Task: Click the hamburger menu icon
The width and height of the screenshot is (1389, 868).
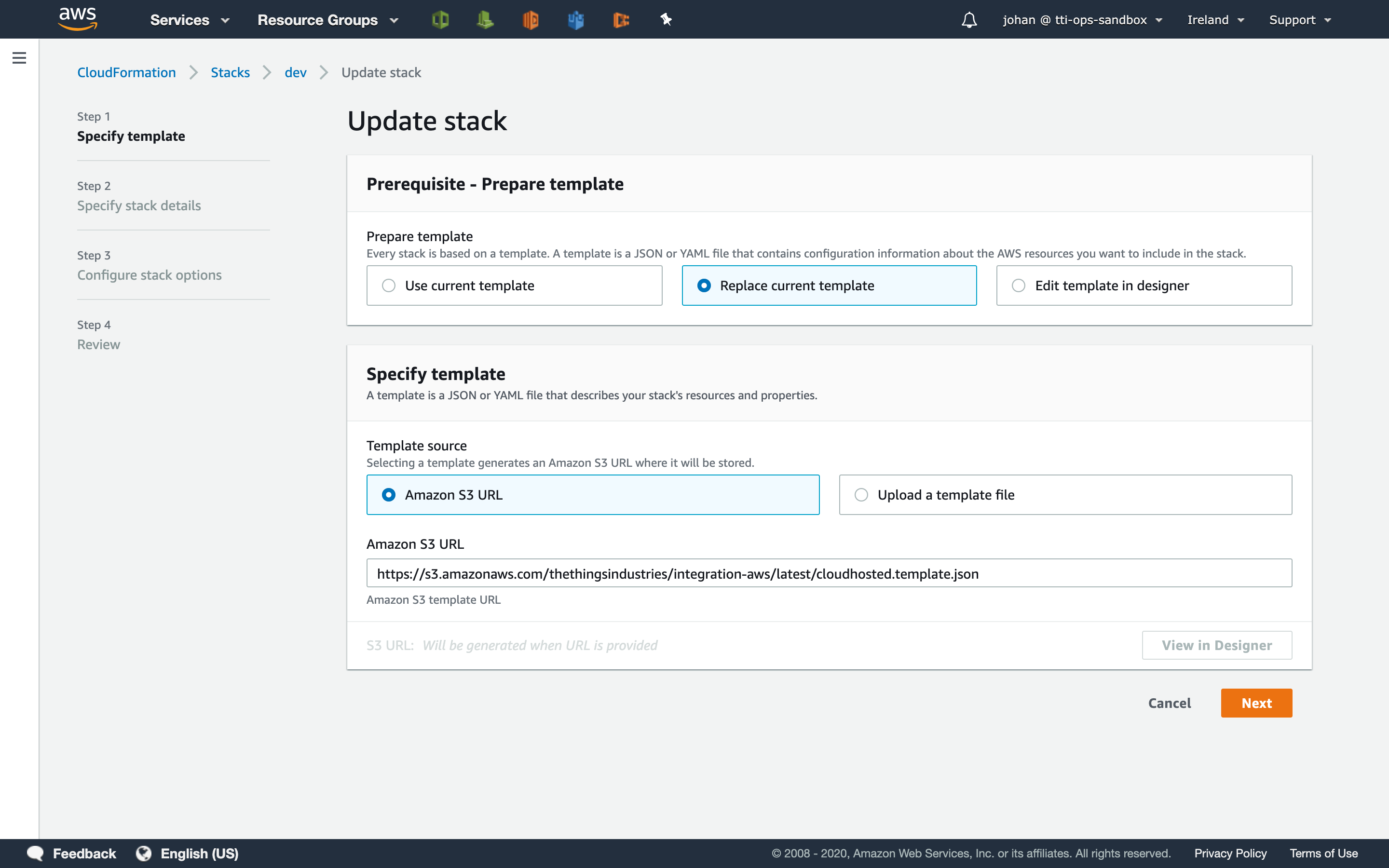Action: coord(18,58)
